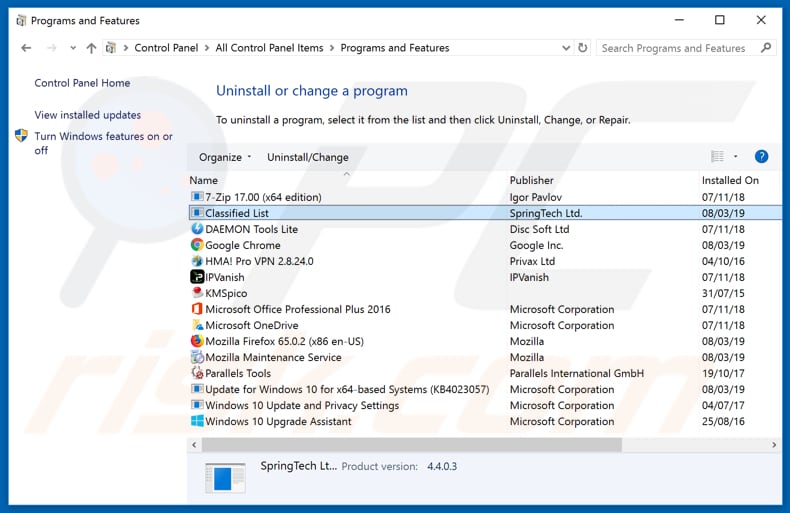Click the Mozilla Maintenance Service icon

coord(197,357)
